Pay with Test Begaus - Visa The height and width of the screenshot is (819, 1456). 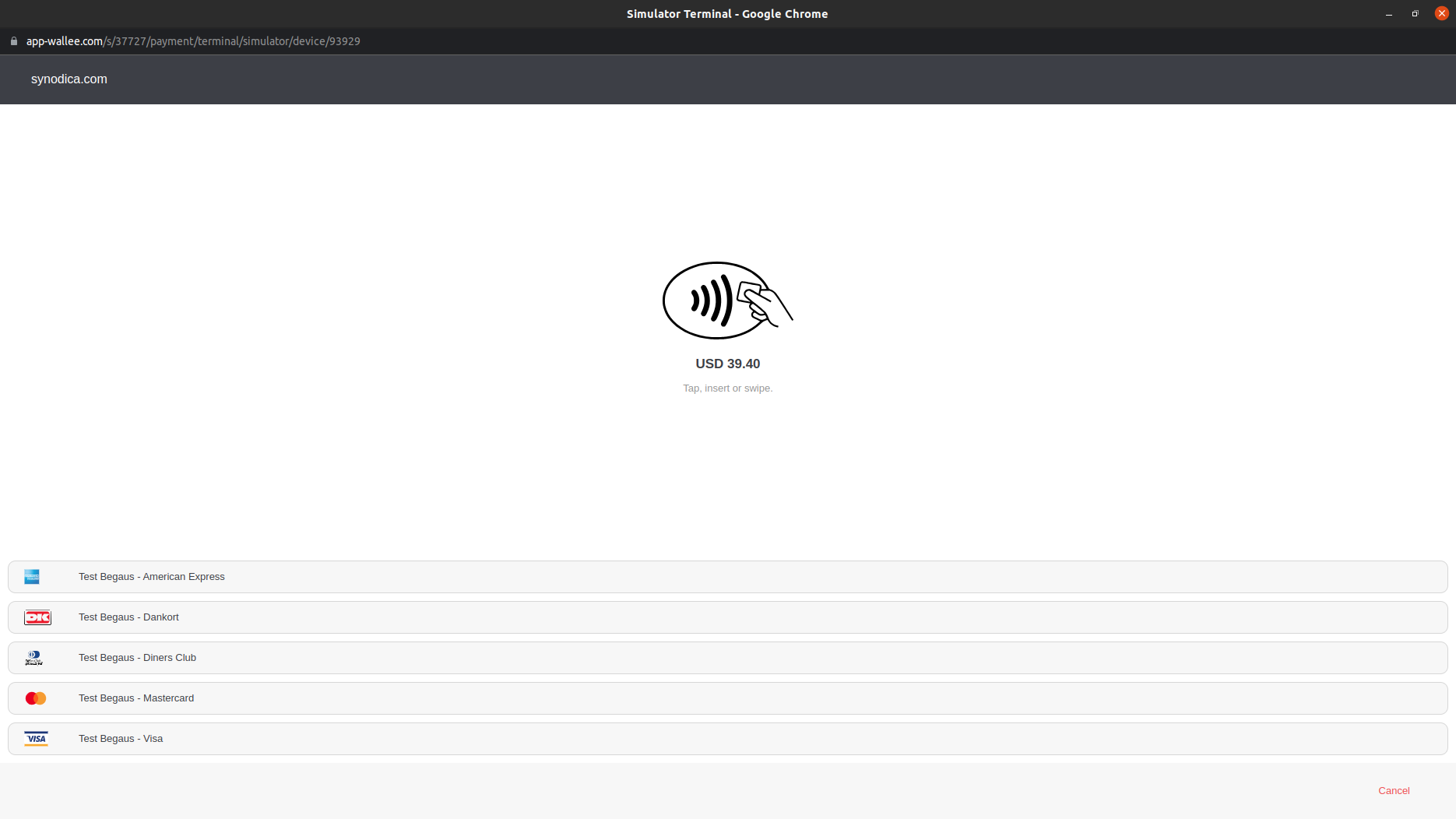point(728,739)
